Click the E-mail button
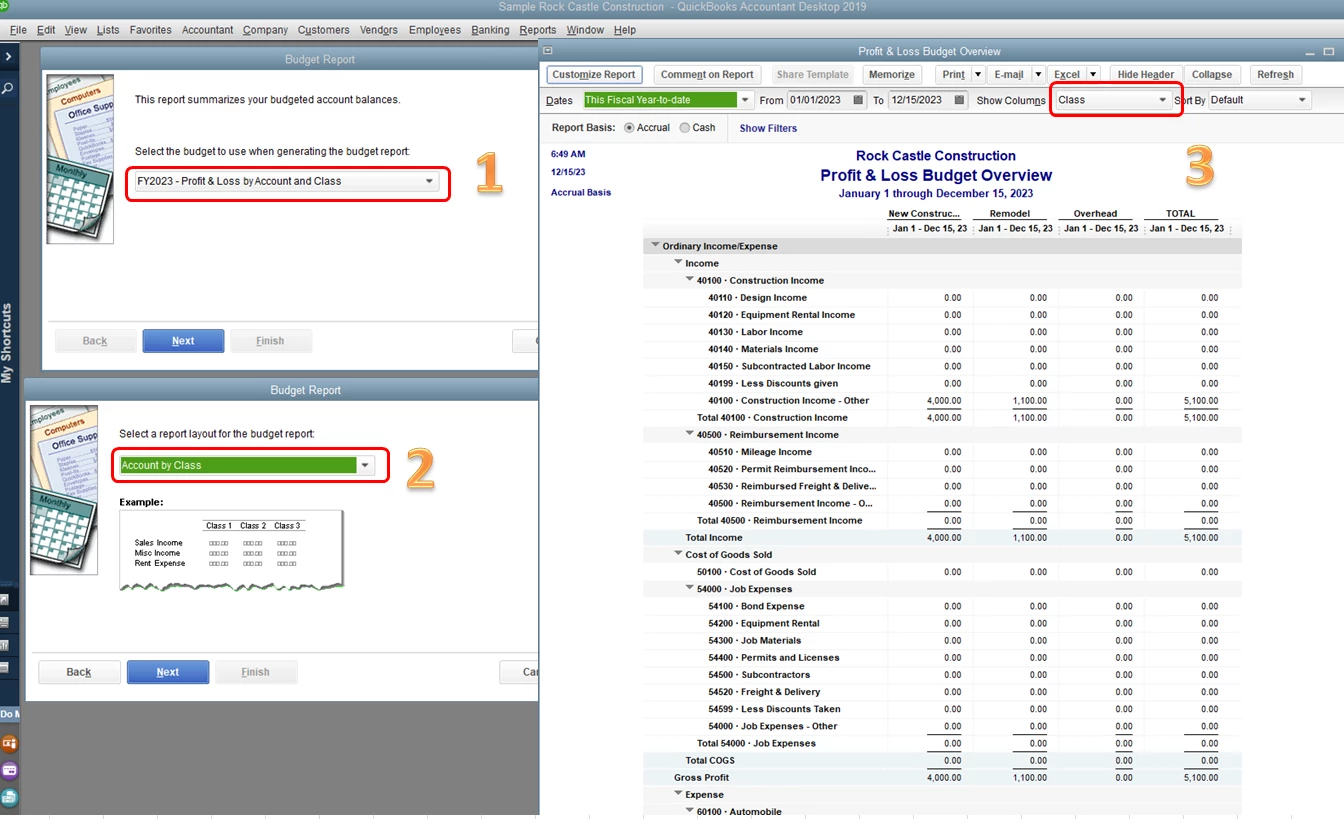Screen dimensions: 1344x819 (1009, 75)
